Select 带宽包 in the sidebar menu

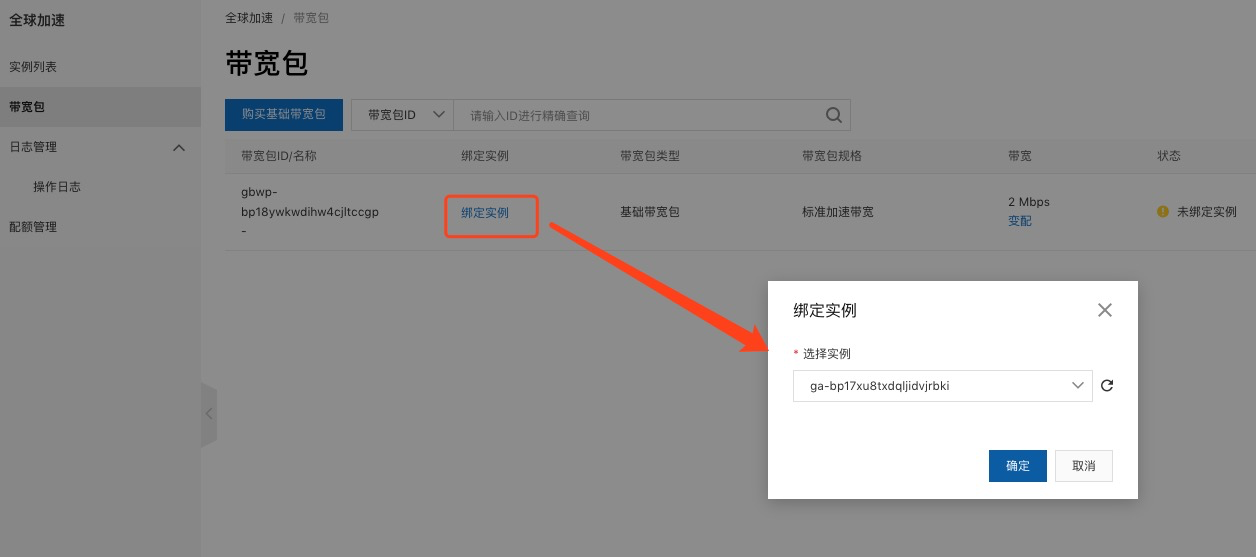coord(27,107)
